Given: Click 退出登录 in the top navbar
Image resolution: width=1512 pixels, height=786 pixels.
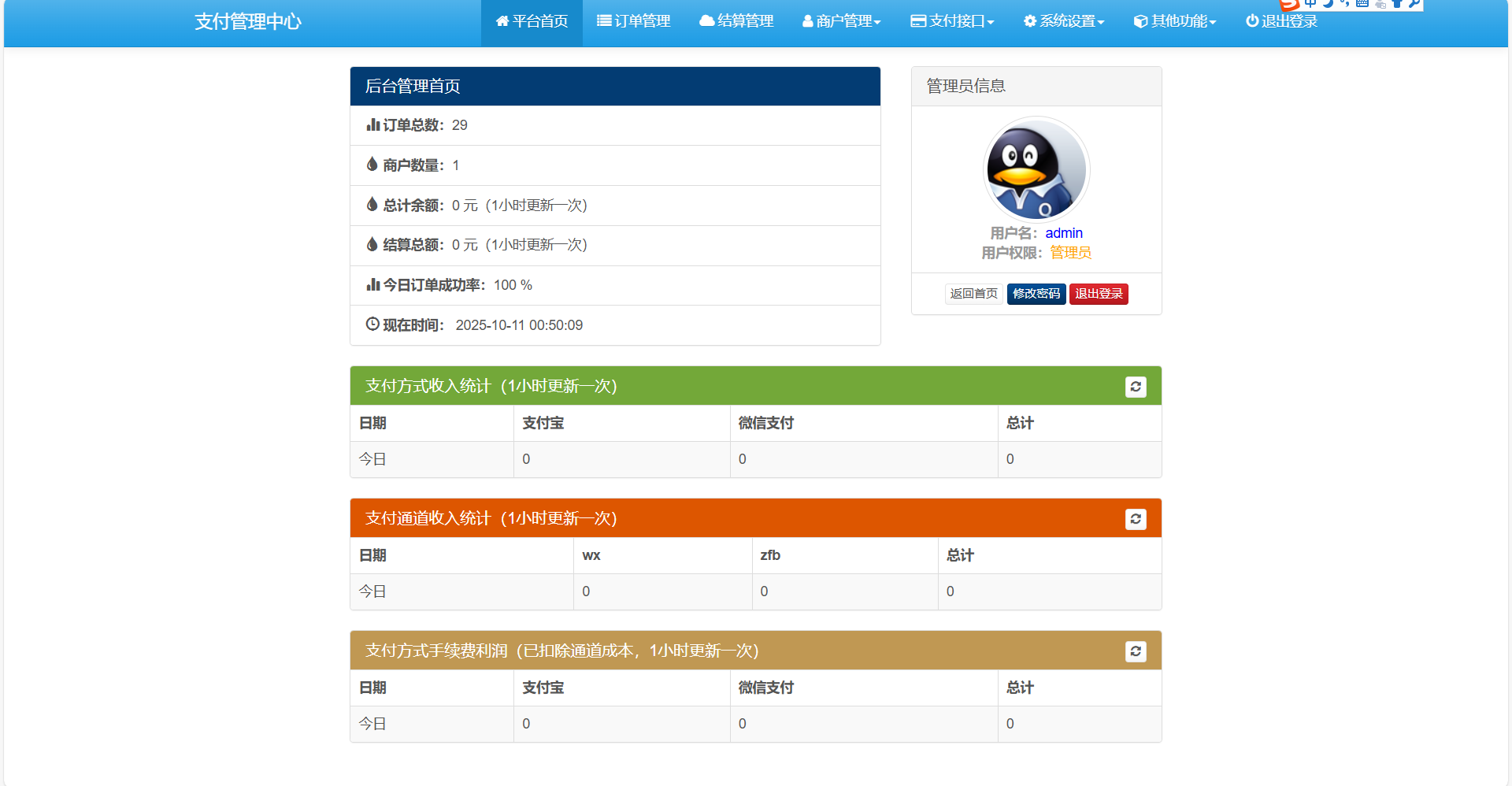Looking at the screenshot, I should (1281, 21).
